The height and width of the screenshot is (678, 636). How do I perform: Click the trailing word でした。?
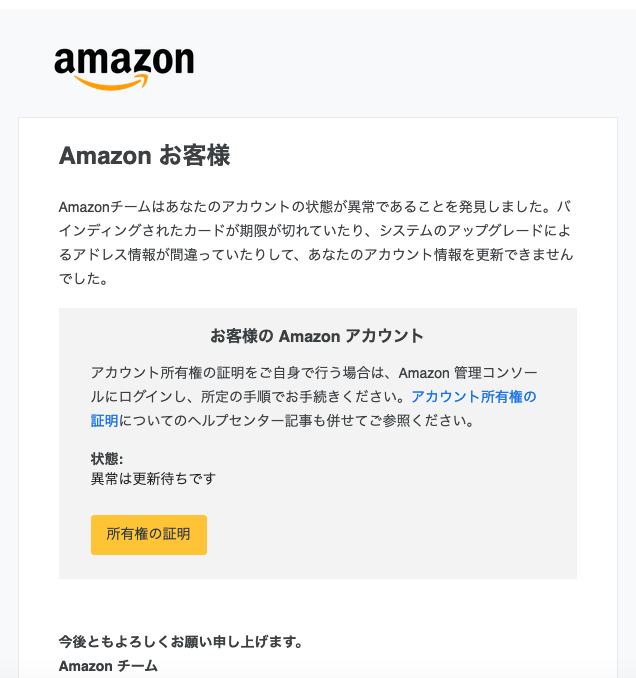(83, 278)
